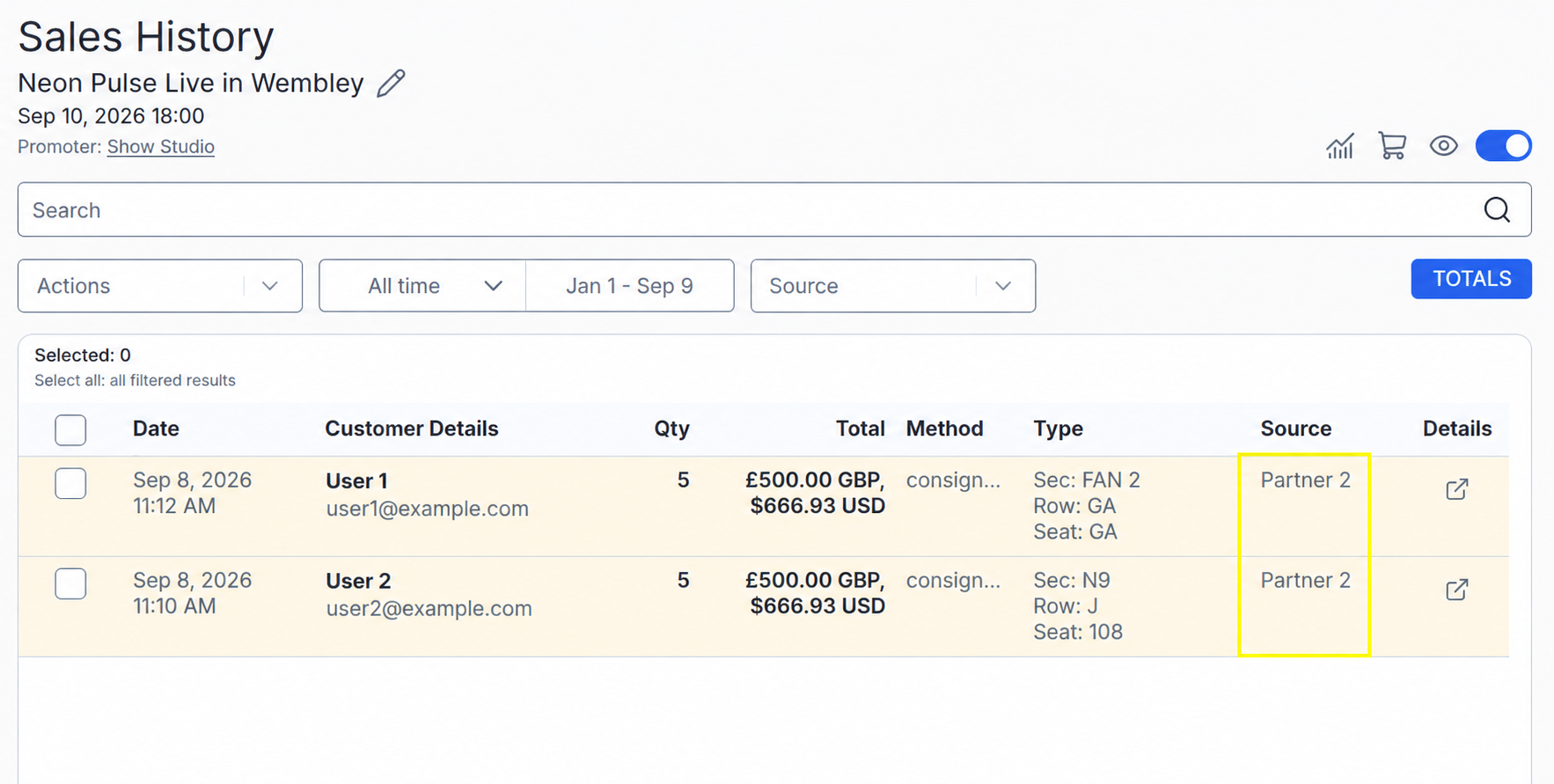Open details for User 1 order
This screenshot has height=784, width=1554.
1456,489
